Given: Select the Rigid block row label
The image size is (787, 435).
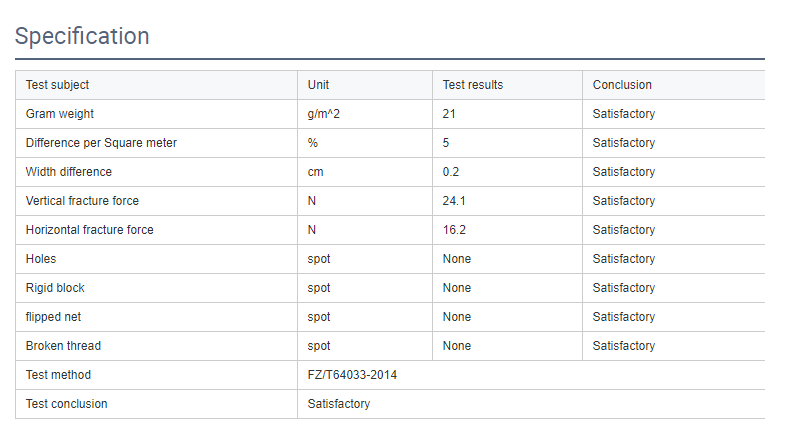Looking at the screenshot, I should 55,288.
